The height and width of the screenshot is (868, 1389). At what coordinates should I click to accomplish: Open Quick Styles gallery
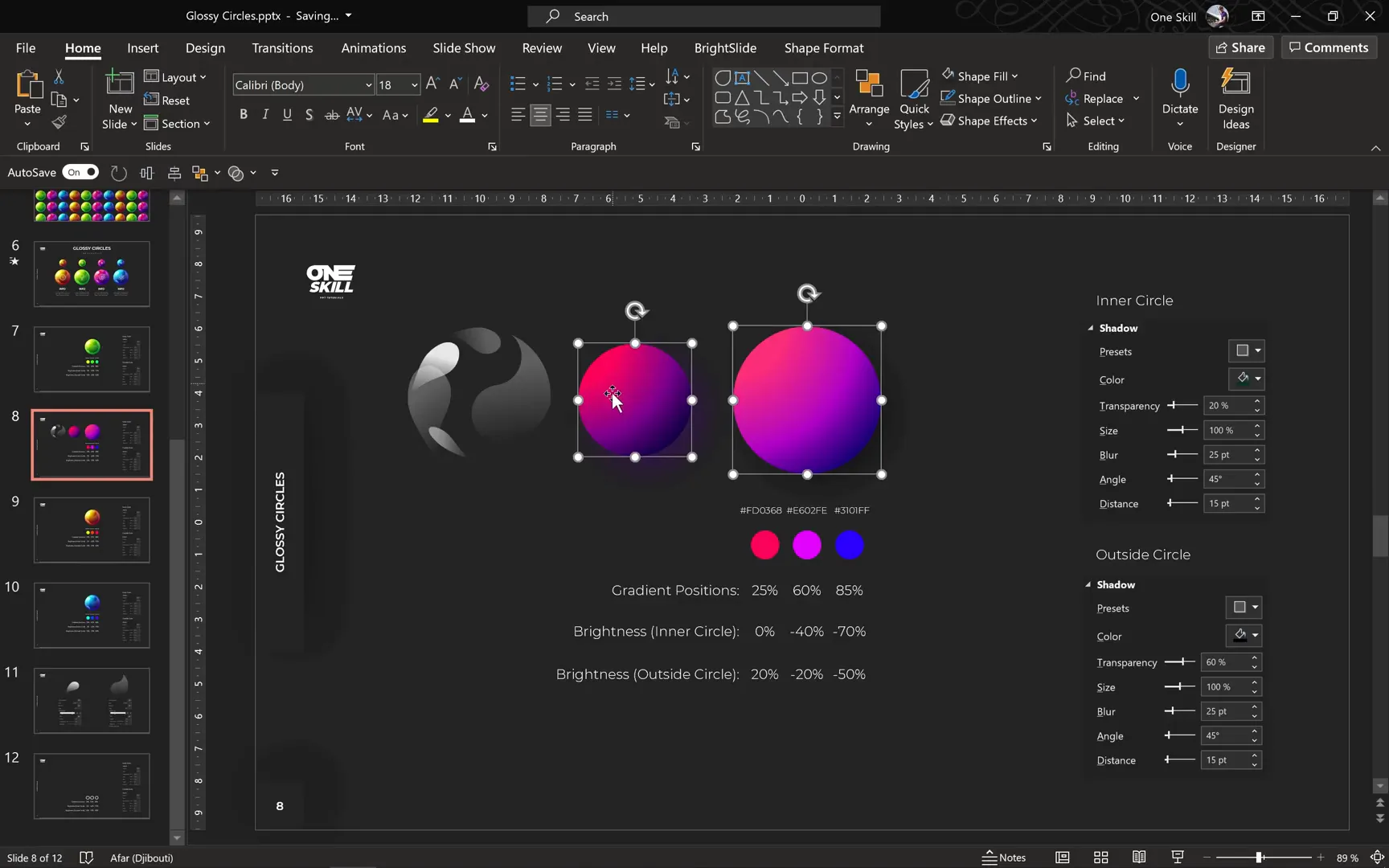click(913, 98)
